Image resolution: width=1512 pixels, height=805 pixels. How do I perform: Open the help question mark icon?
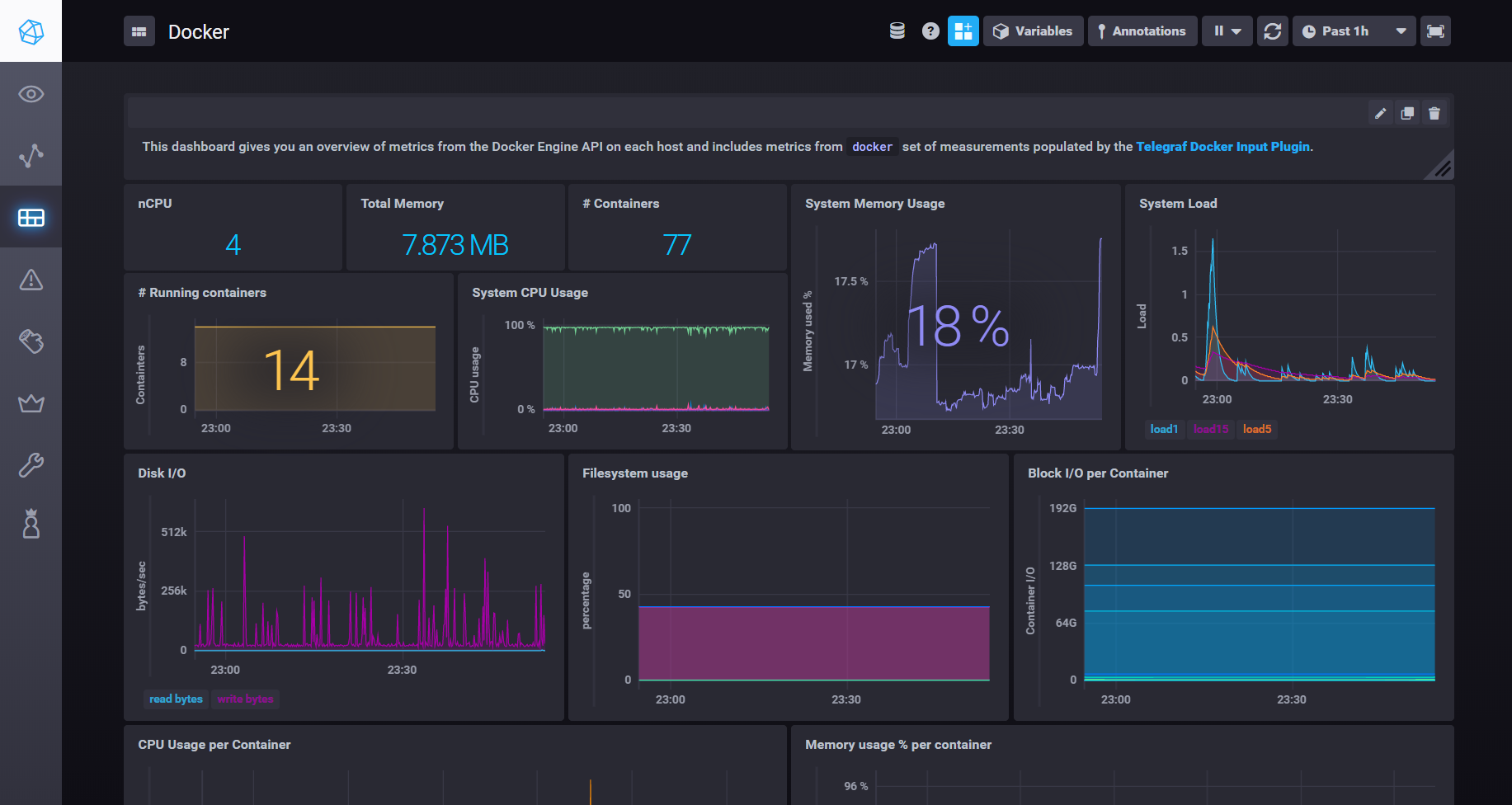tap(930, 31)
